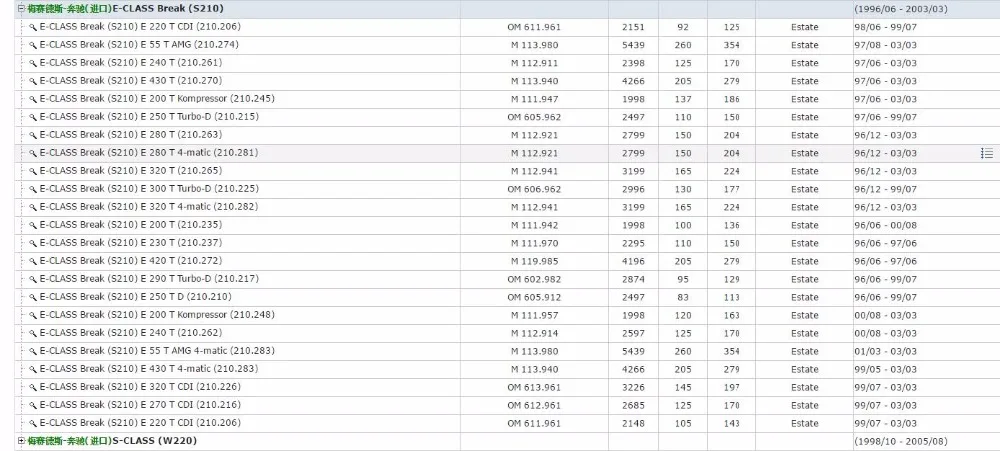The width and height of the screenshot is (1000, 451).
Task: Open the magnifier icon for E 300 T Turbo-D (210.225)
Action: (33, 189)
